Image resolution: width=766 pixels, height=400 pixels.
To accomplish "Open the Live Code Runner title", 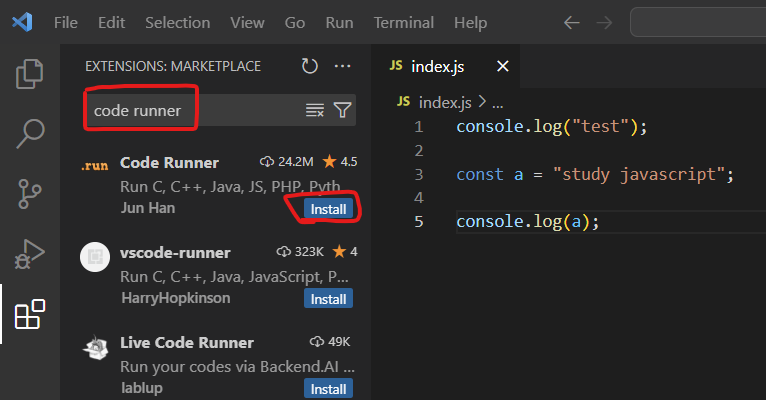I will tap(187, 342).
